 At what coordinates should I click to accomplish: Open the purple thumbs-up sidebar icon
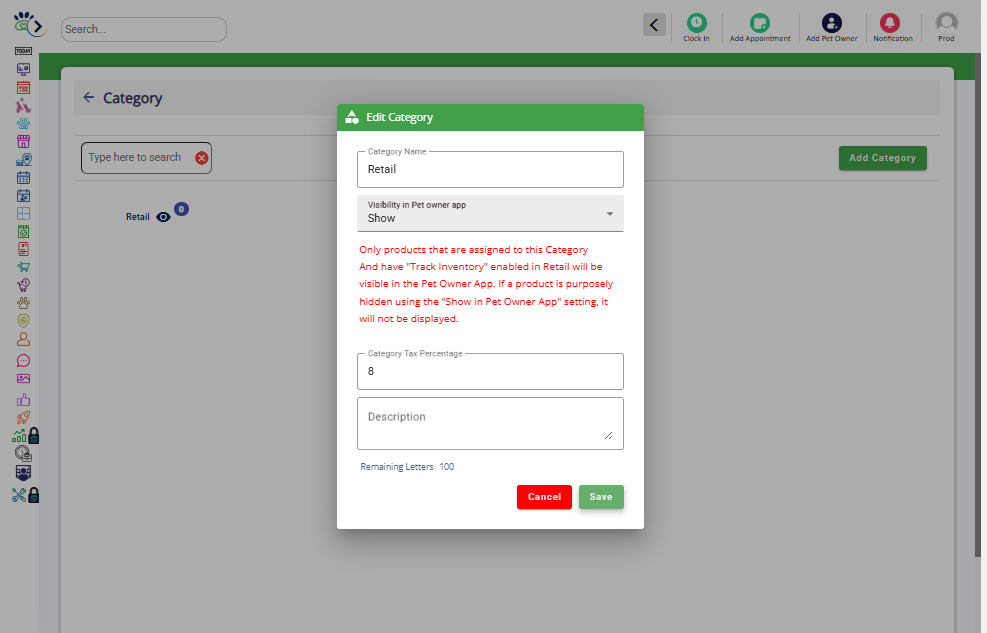tap(23, 400)
